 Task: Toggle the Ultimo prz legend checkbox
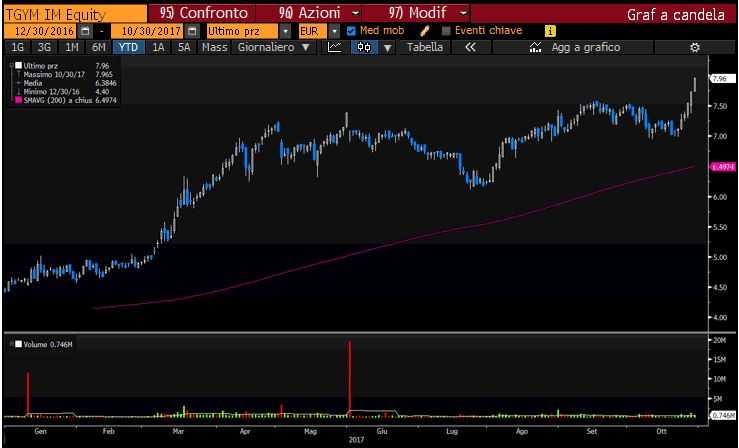(x=18, y=65)
